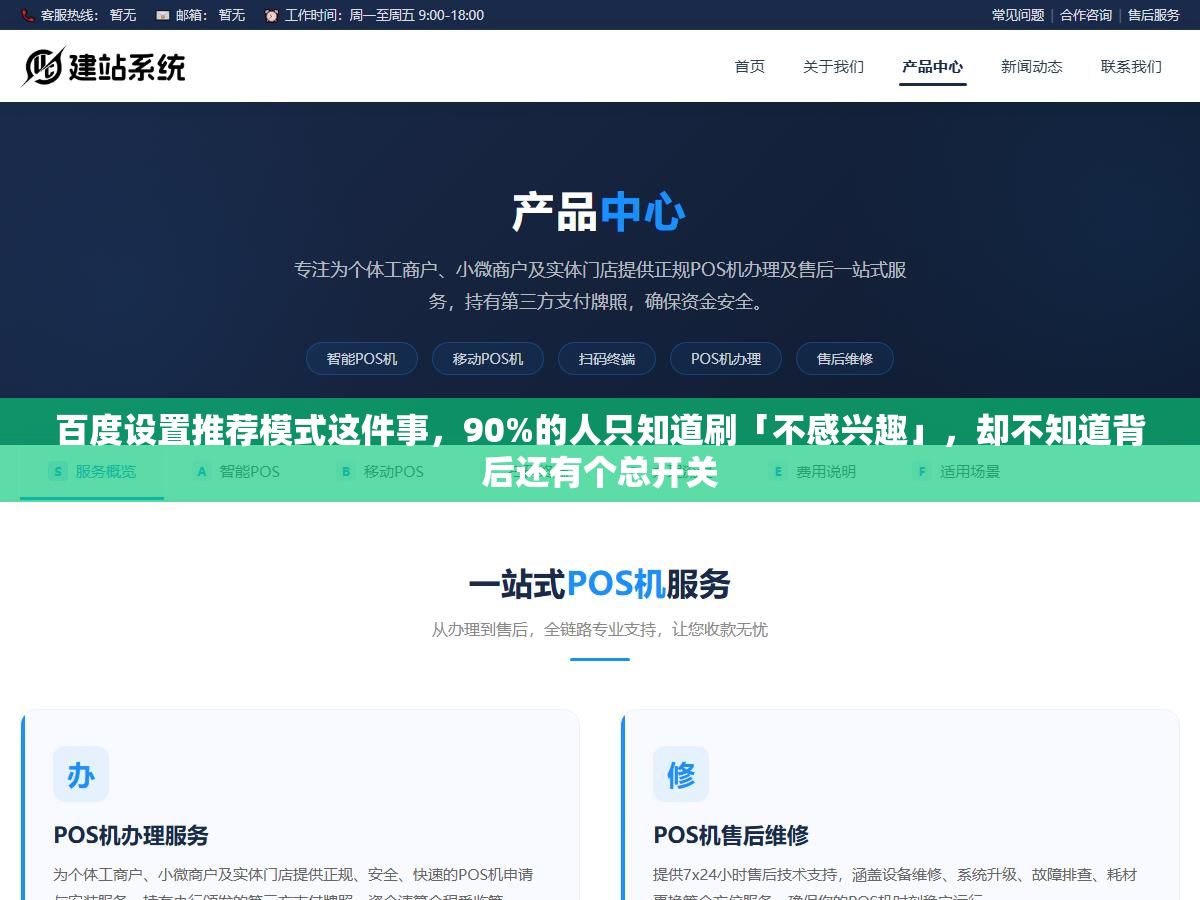Click the 客服热线：暂无 text

[88, 15]
